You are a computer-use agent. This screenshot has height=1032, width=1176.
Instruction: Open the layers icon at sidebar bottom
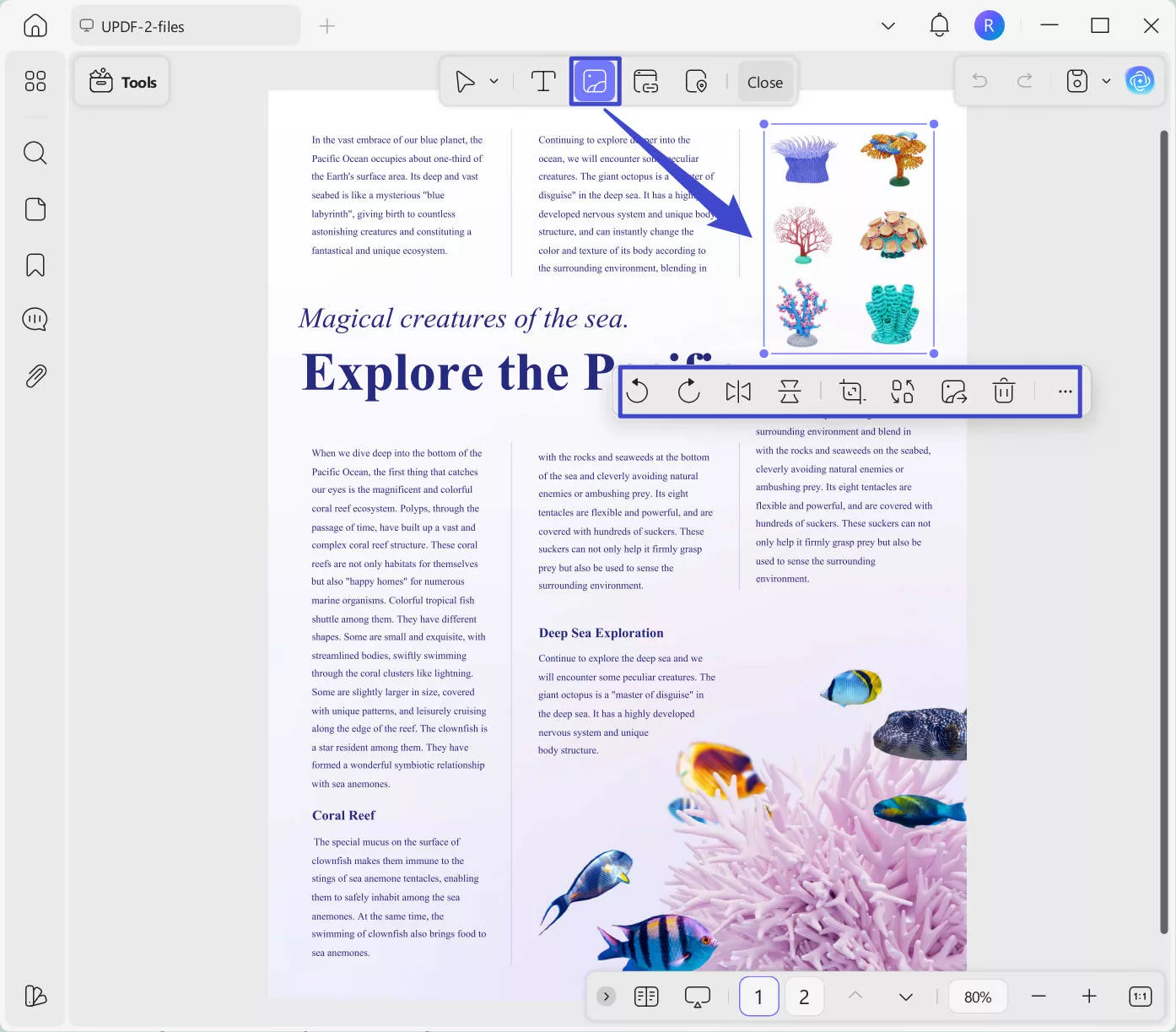pos(35,996)
